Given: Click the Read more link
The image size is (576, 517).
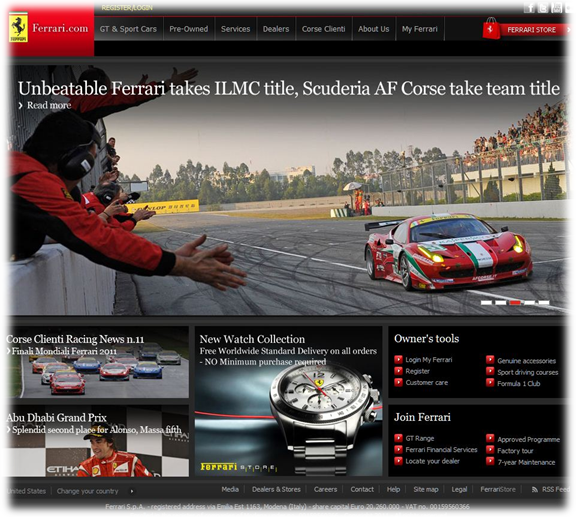Looking at the screenshot, I should 49,105.
